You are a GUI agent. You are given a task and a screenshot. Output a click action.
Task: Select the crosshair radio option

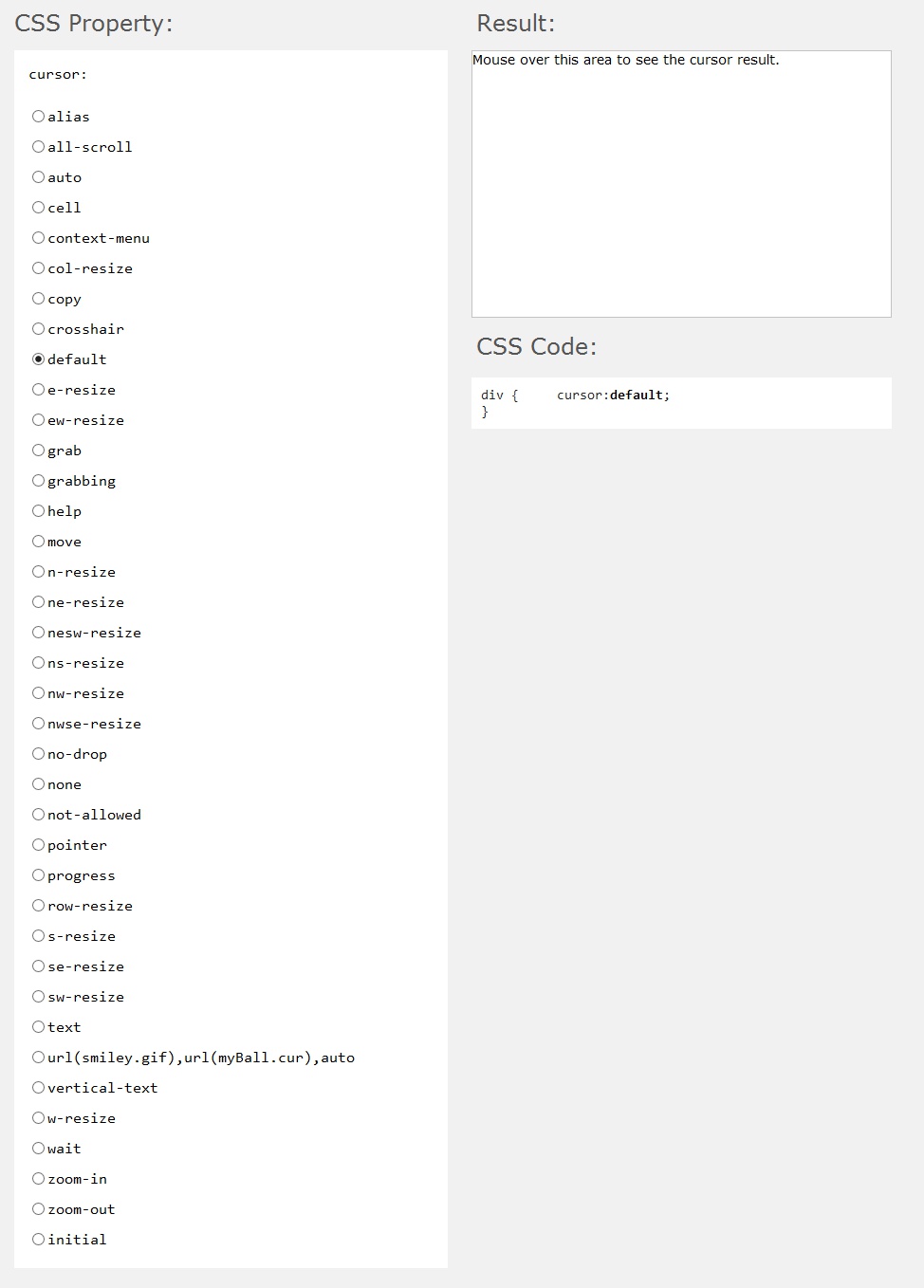pos(39,329)
